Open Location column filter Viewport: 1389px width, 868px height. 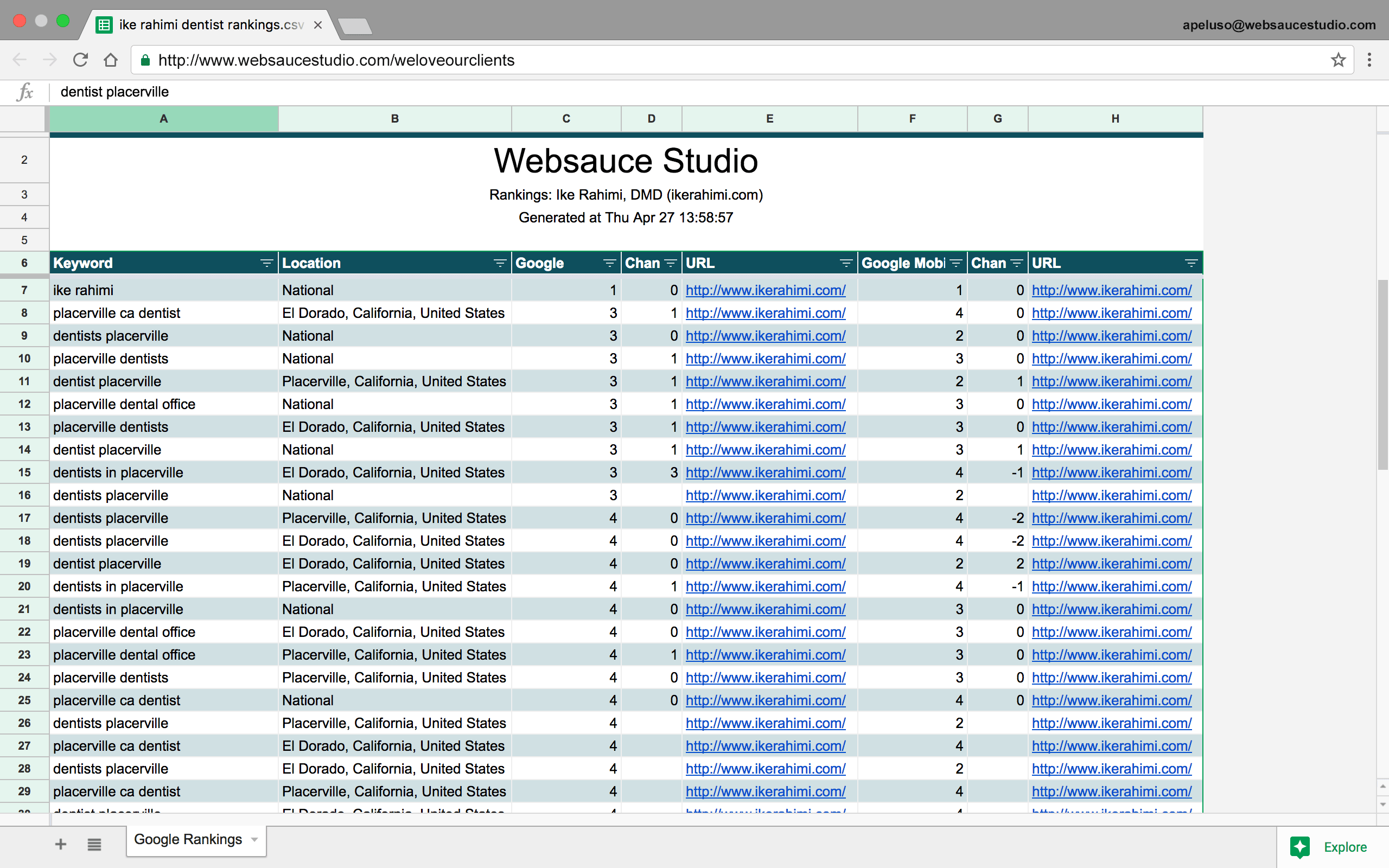point(500,263)
